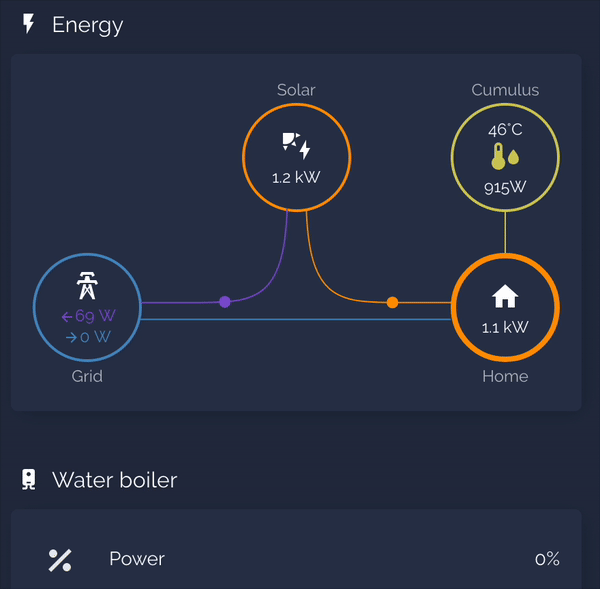Click the Grid label text

[x=87, y=376]
